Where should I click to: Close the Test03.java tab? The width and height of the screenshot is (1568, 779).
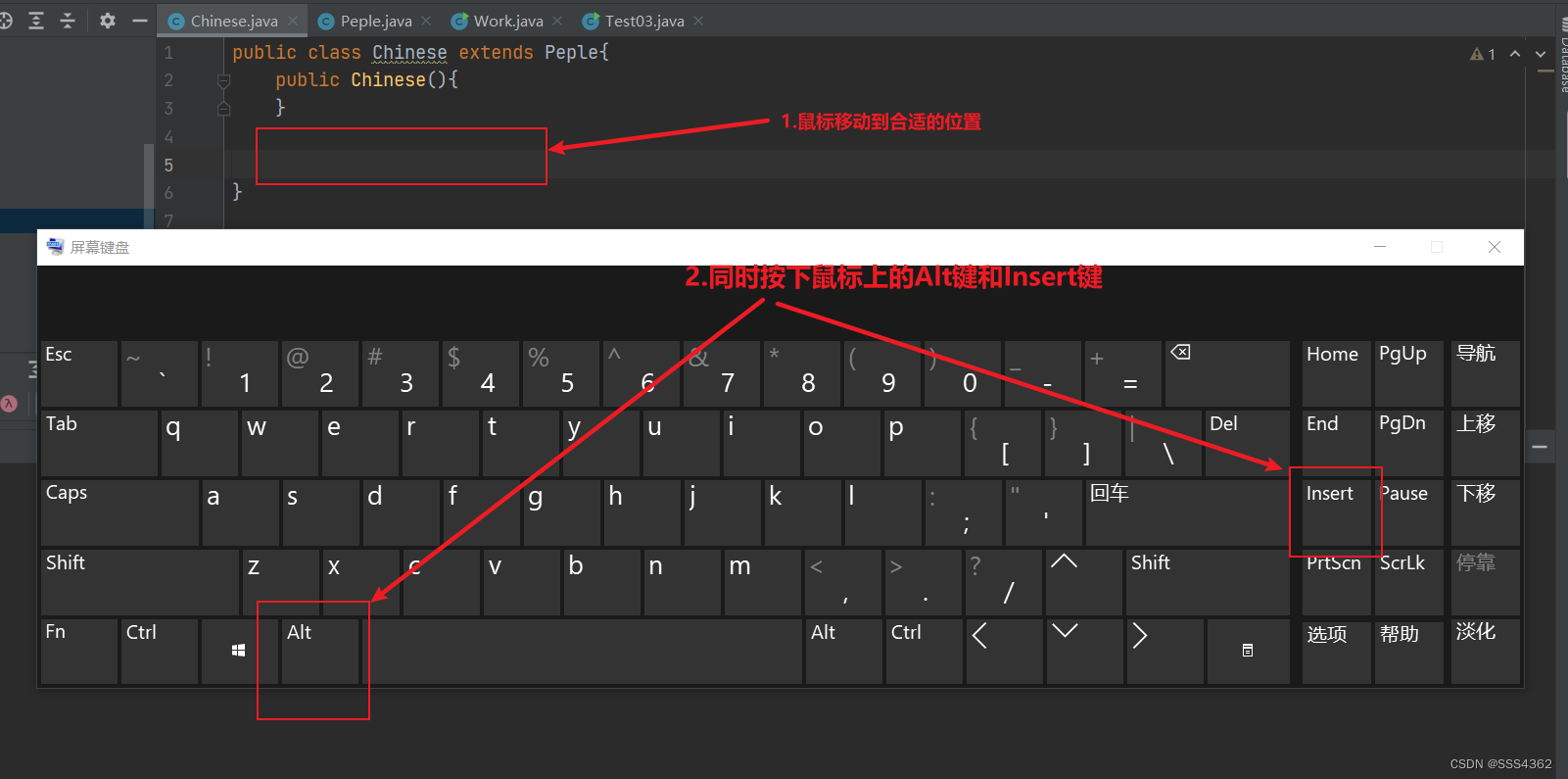698,21
